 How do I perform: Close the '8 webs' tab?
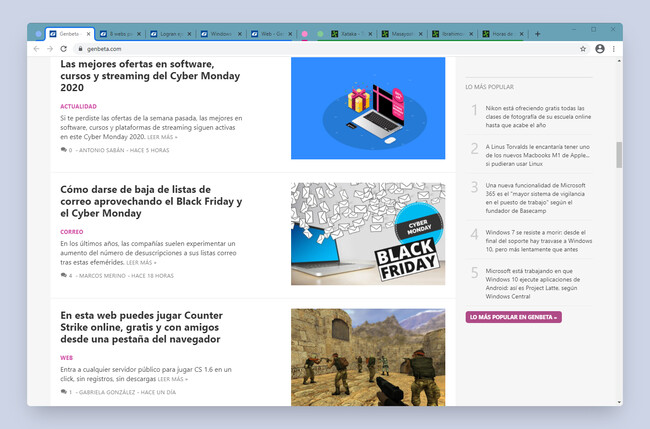point(139,34)
